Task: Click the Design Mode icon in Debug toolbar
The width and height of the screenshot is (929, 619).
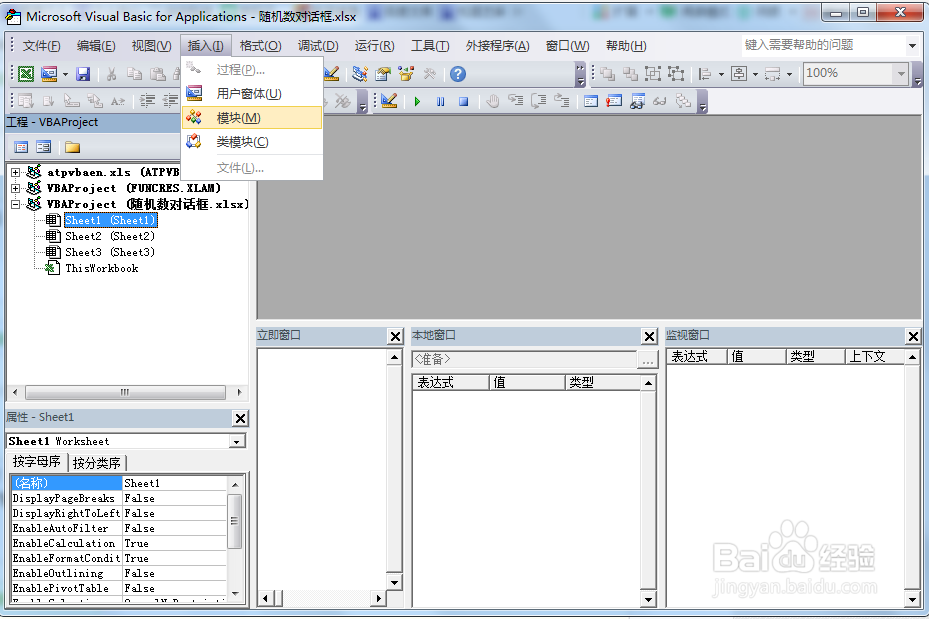Action: pos(389,101)
